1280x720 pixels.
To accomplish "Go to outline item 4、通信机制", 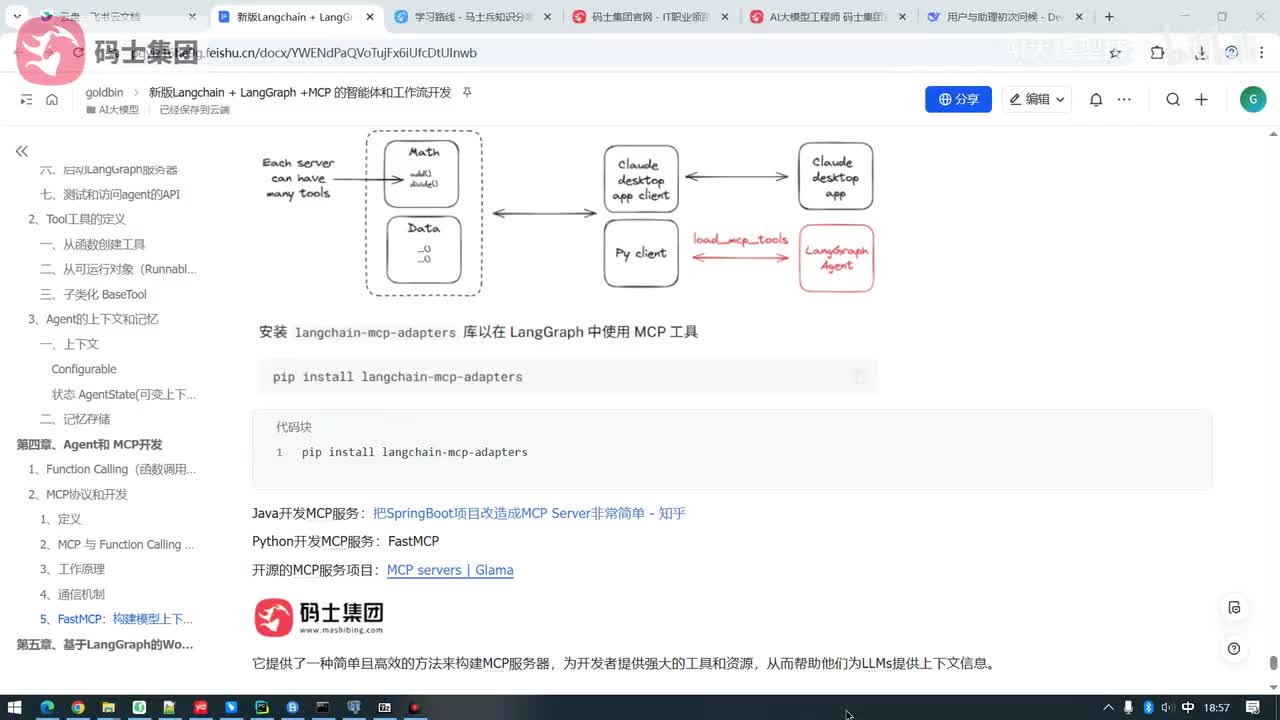I will [72, 594].
